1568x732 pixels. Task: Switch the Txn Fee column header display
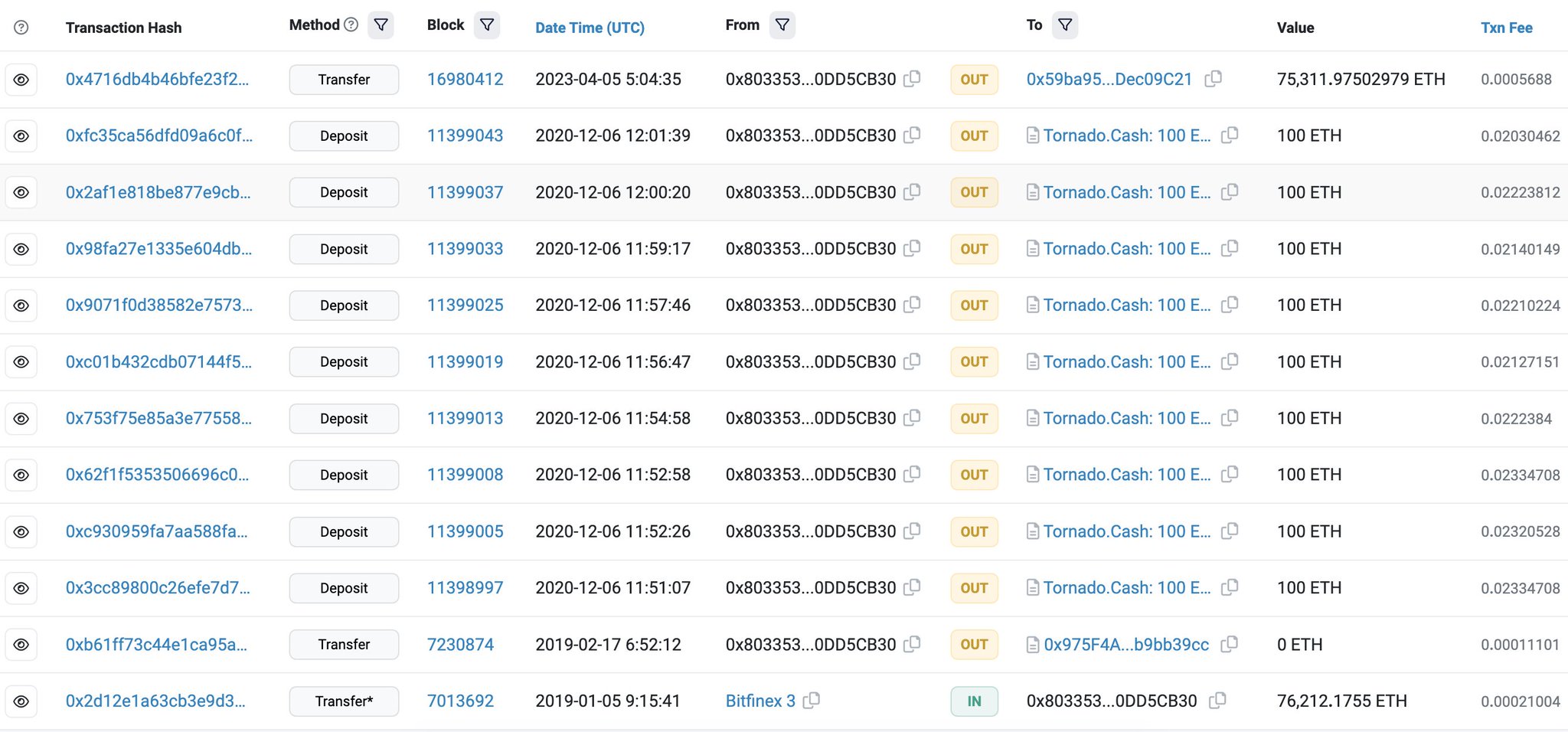tap(1506, 28)
